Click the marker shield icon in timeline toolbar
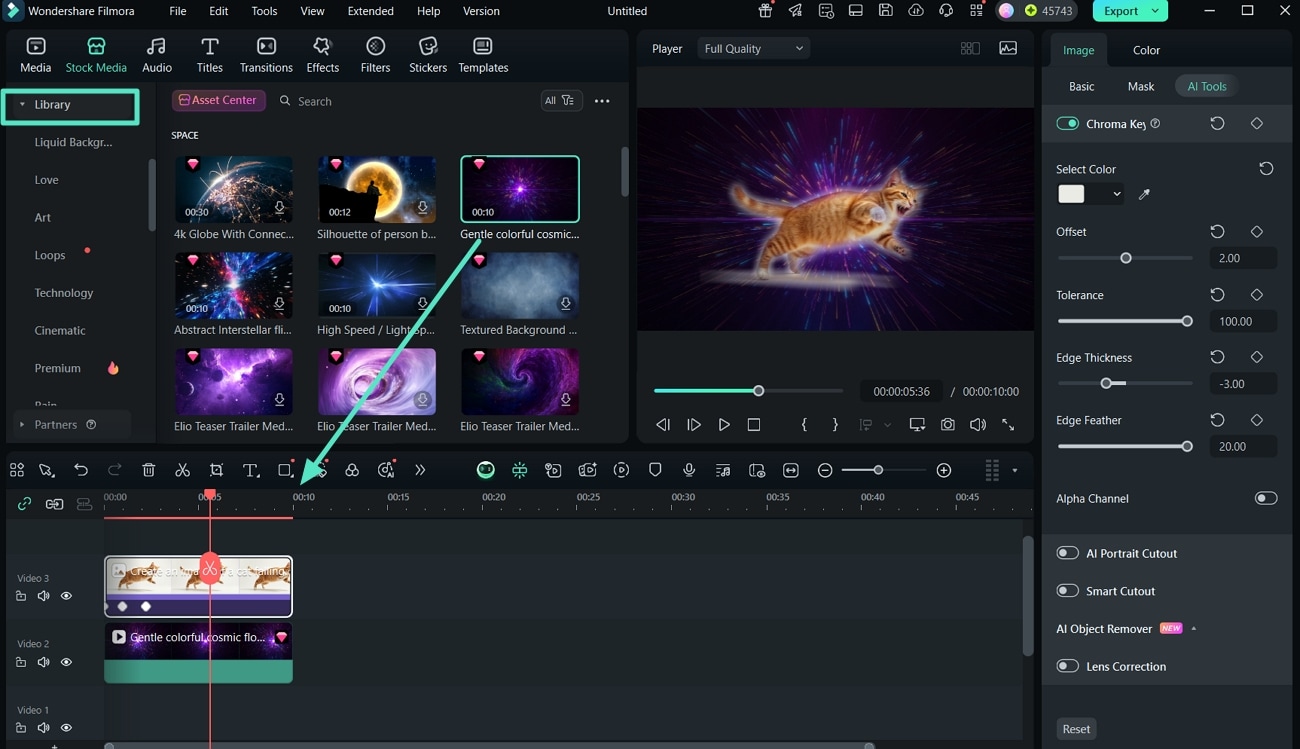 coord(655,470)
